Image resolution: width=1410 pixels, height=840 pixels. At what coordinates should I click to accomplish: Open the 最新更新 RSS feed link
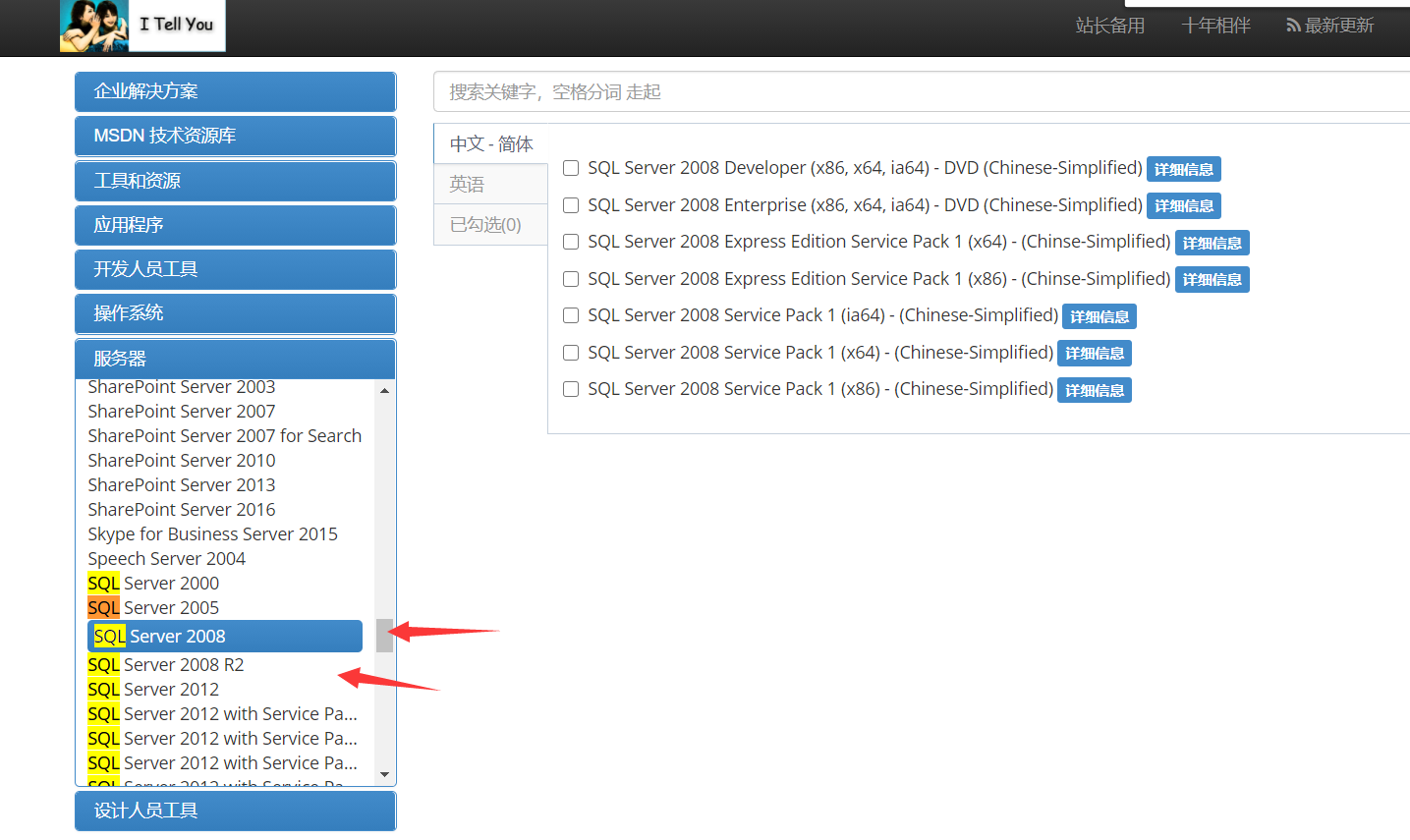click(1329, 26)
